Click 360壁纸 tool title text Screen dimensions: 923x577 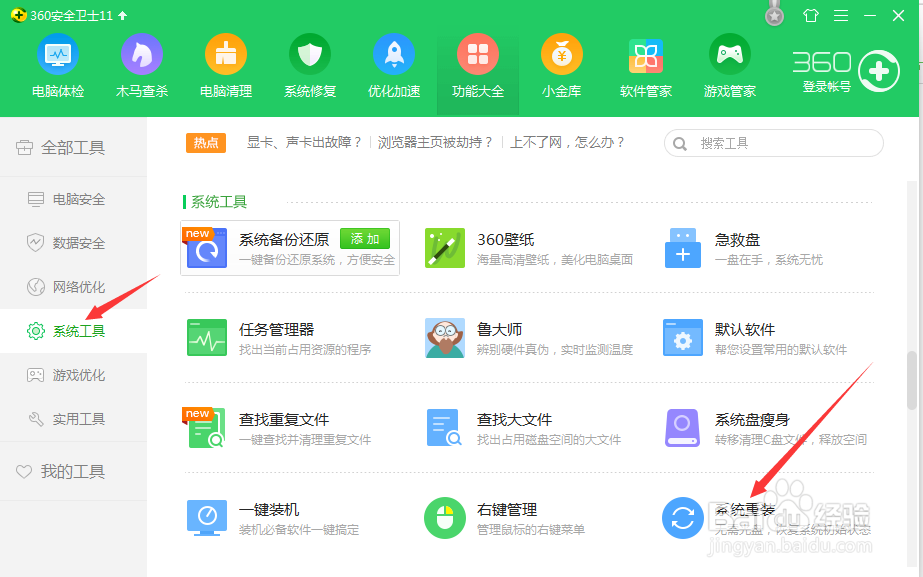506,240
